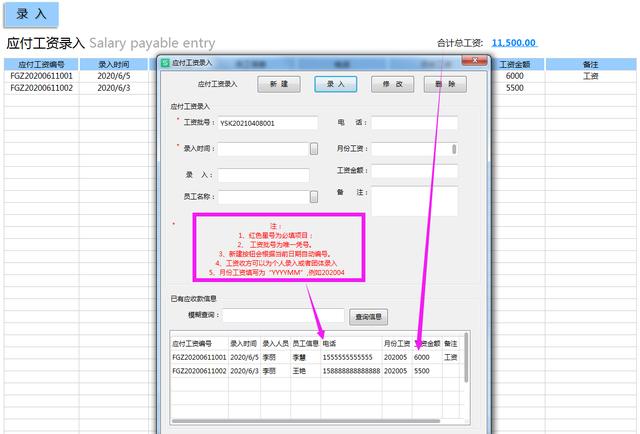Click the 备注 header in the background sheet
The height and width of the screenshot is (434, 640).
click(x=591, y=64)
